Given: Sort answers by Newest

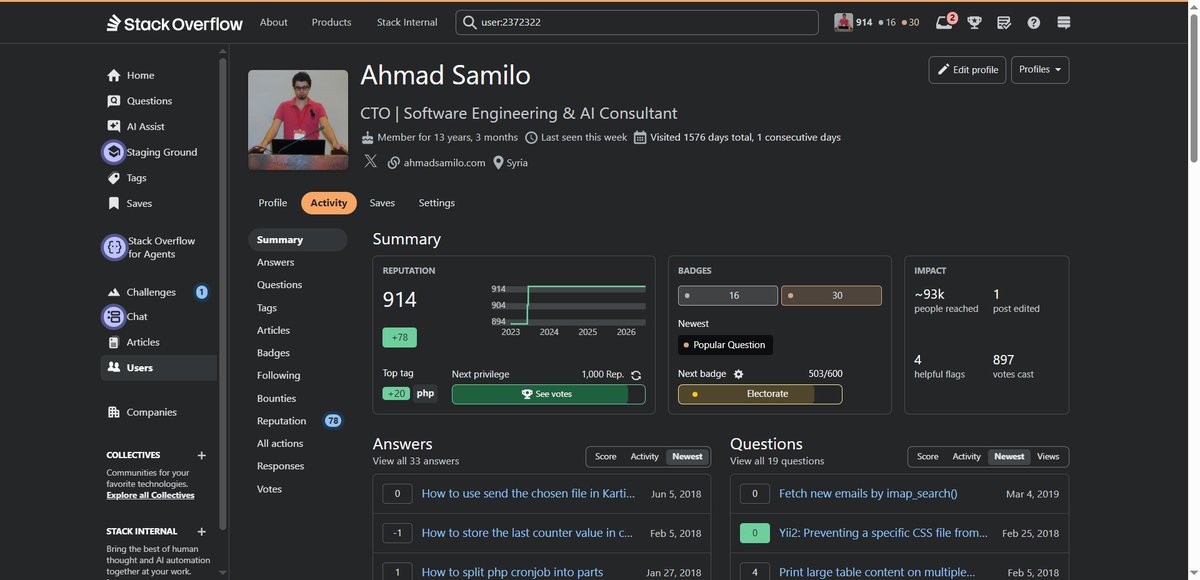Looking at the screenshot, I should [687, 457].
